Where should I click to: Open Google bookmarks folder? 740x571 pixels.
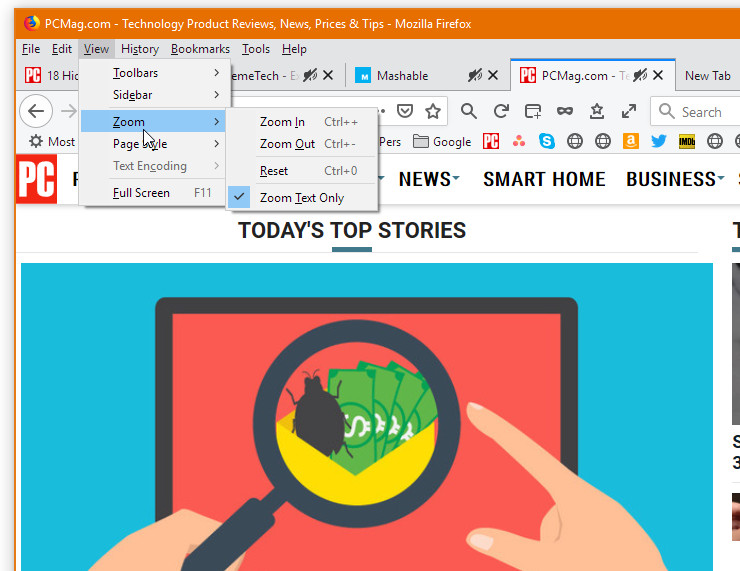click(442, 142)
